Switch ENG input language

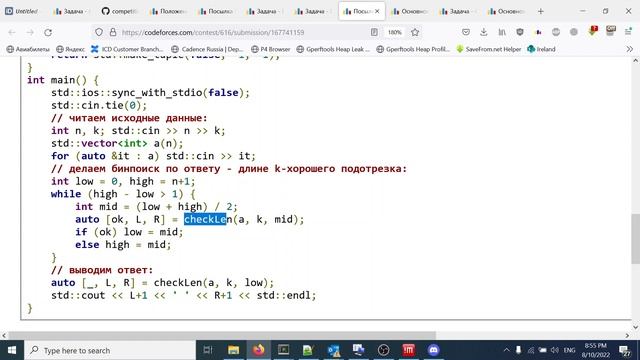click(x=569, y=350)
